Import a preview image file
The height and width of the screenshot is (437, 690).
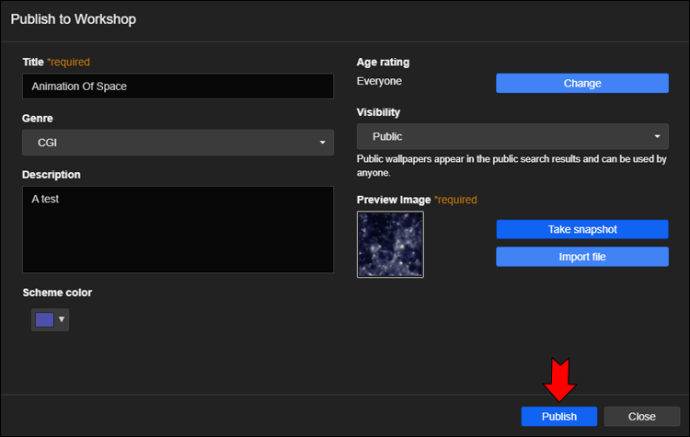pos(582,257)
